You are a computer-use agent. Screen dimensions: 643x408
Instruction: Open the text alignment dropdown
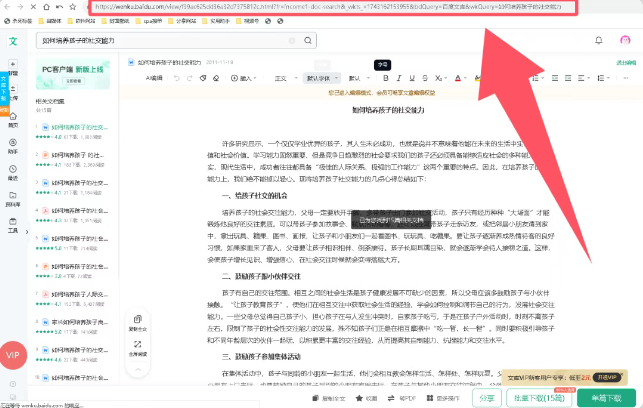[x=584, y=78]
